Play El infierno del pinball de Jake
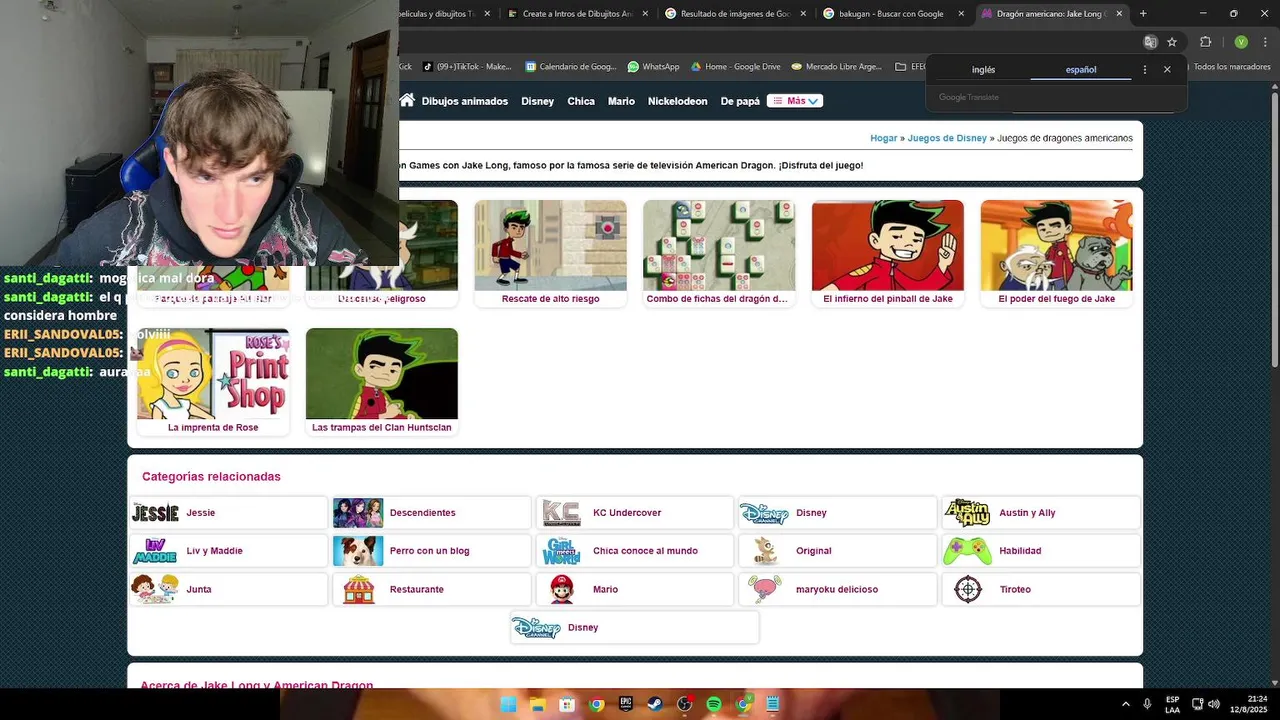 (888, 254)
